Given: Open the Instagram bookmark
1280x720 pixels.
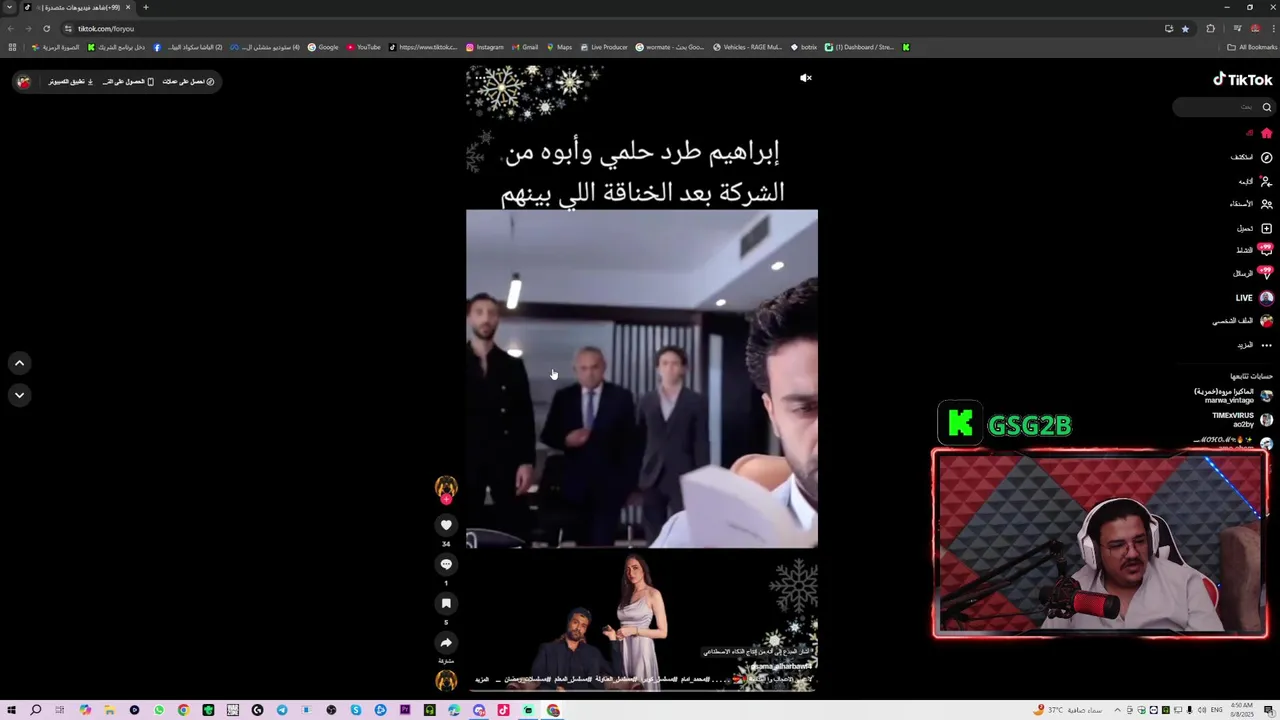Looking at the screenshot, I should [485, 47].
